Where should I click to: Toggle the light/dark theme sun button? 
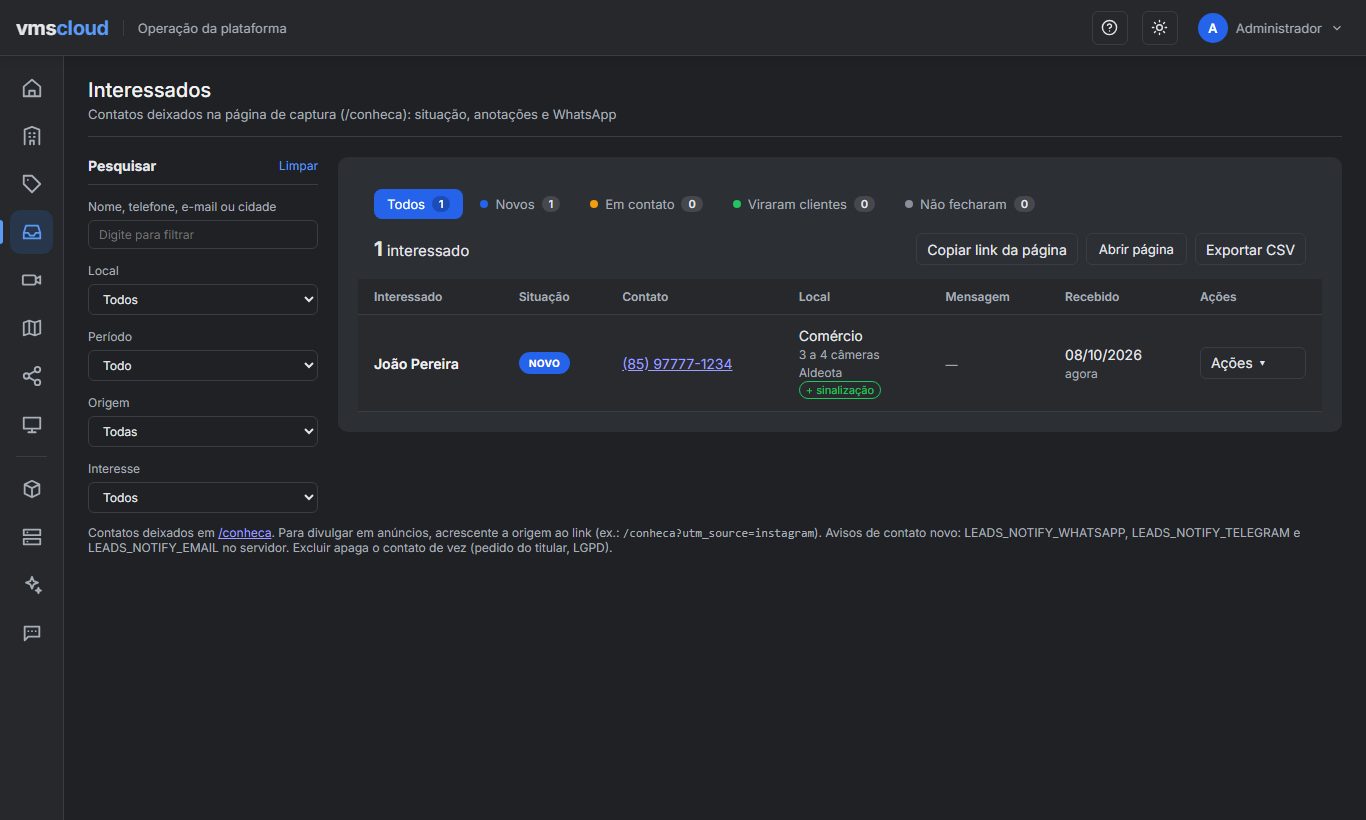(1159, 28)
